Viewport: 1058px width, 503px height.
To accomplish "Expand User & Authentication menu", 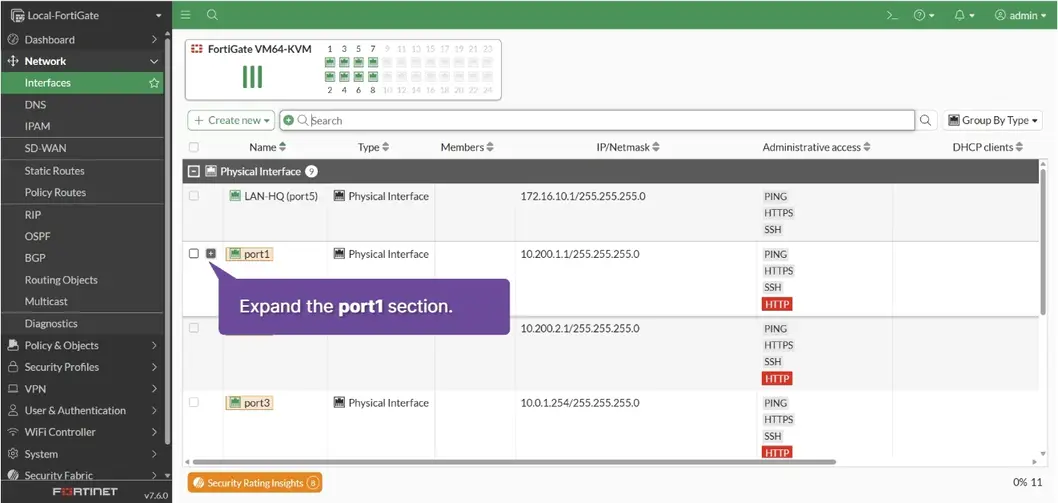I will 82,411.
